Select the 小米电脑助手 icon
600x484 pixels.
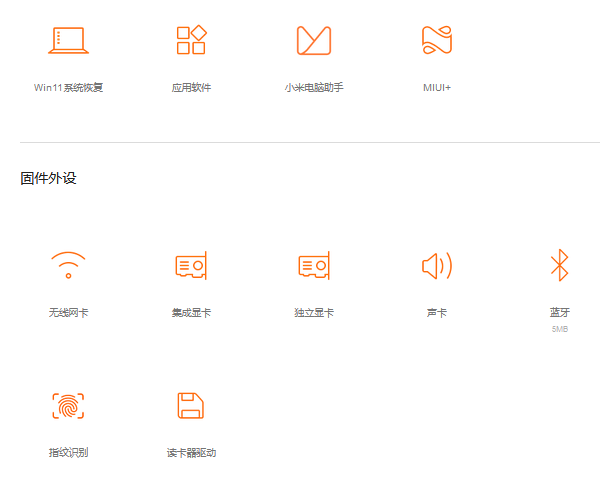[x=314, y=41]
